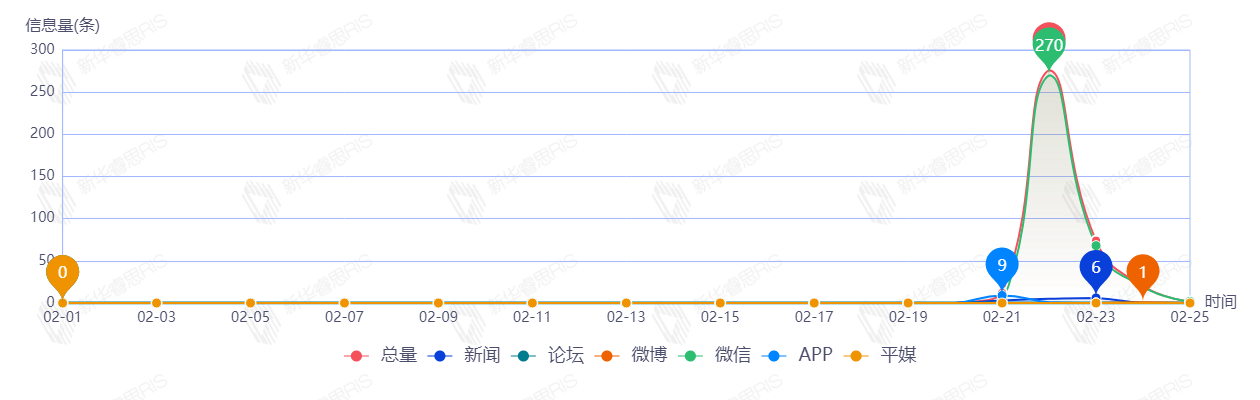Toggle the 新闻 series in the legend
The height and width of the screenshot is (400, 1260).
pyautogui.click(x=465, y=355)
